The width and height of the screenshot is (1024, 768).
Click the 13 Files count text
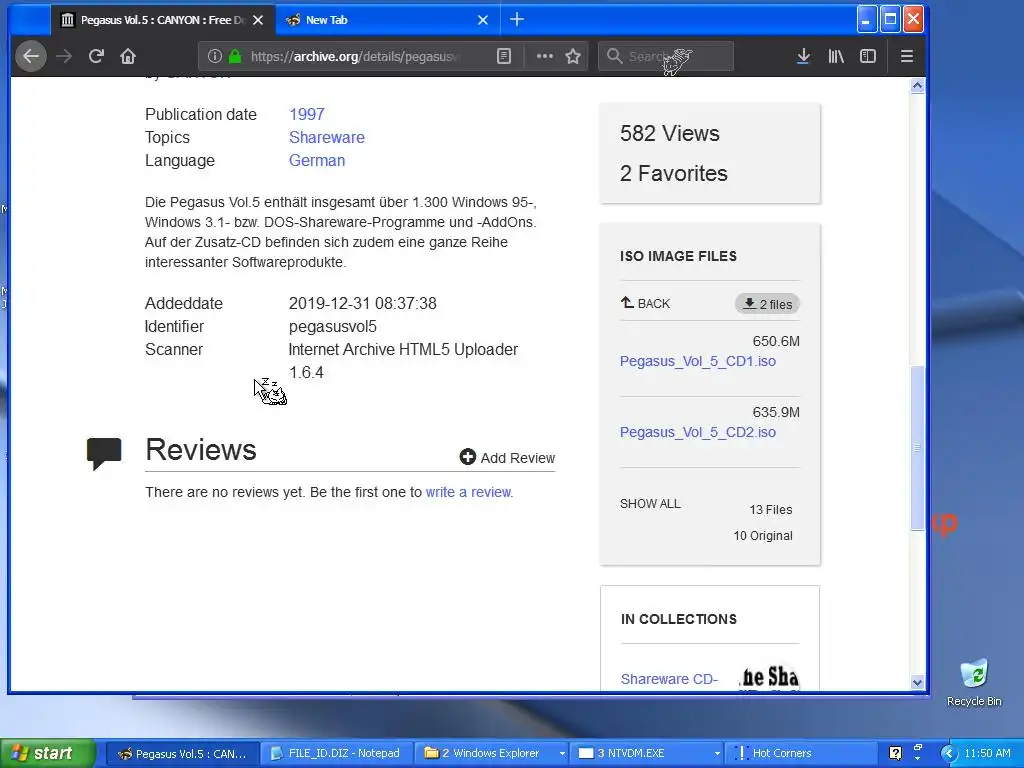tap(771, 509)
